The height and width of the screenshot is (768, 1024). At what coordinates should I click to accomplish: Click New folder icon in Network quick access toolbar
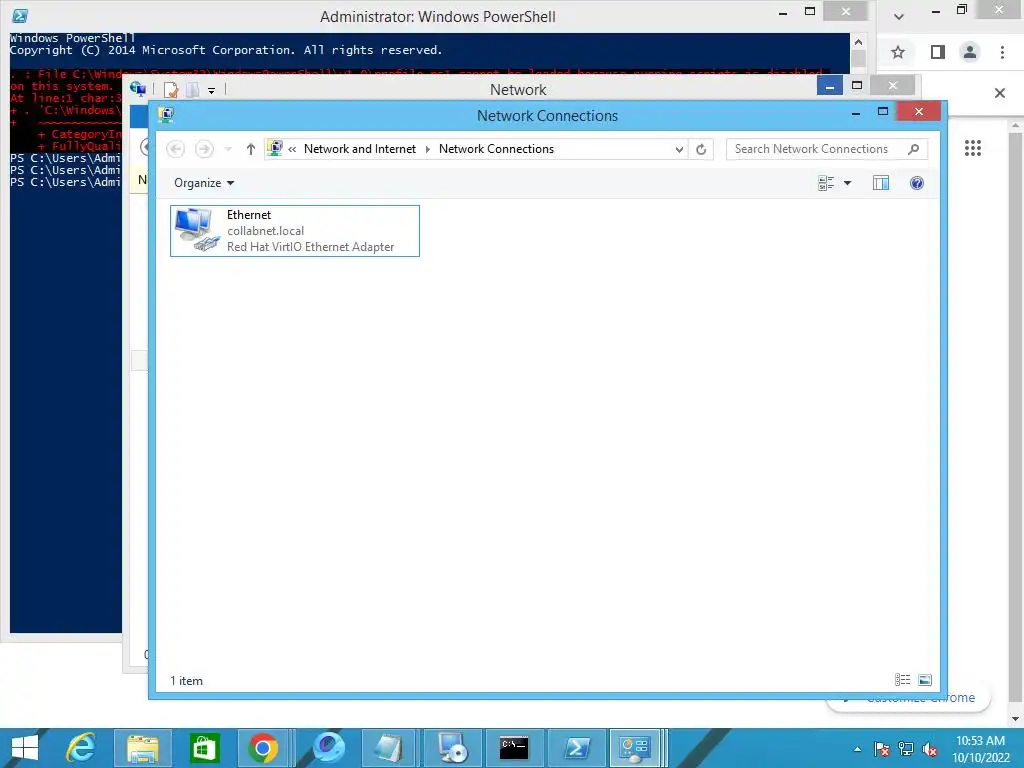point(193,90)
